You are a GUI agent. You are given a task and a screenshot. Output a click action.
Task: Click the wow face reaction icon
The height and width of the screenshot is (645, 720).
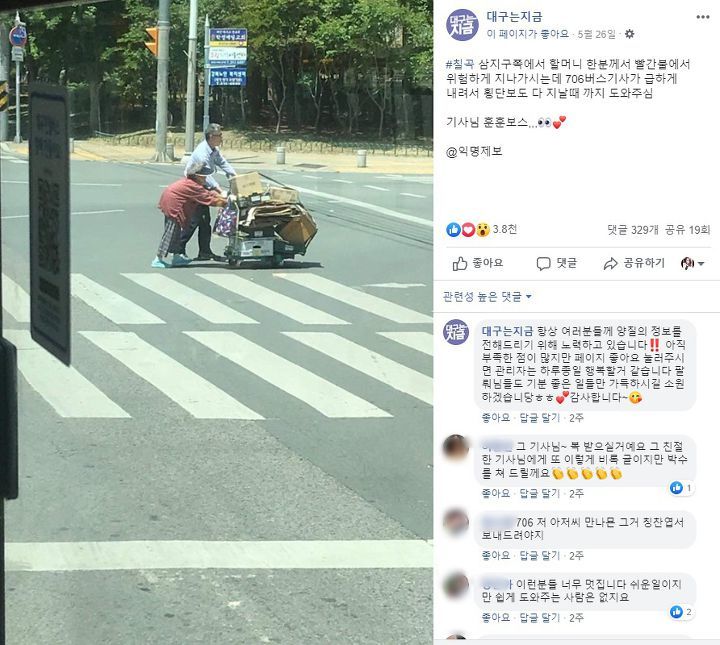[x=483, y=230]
